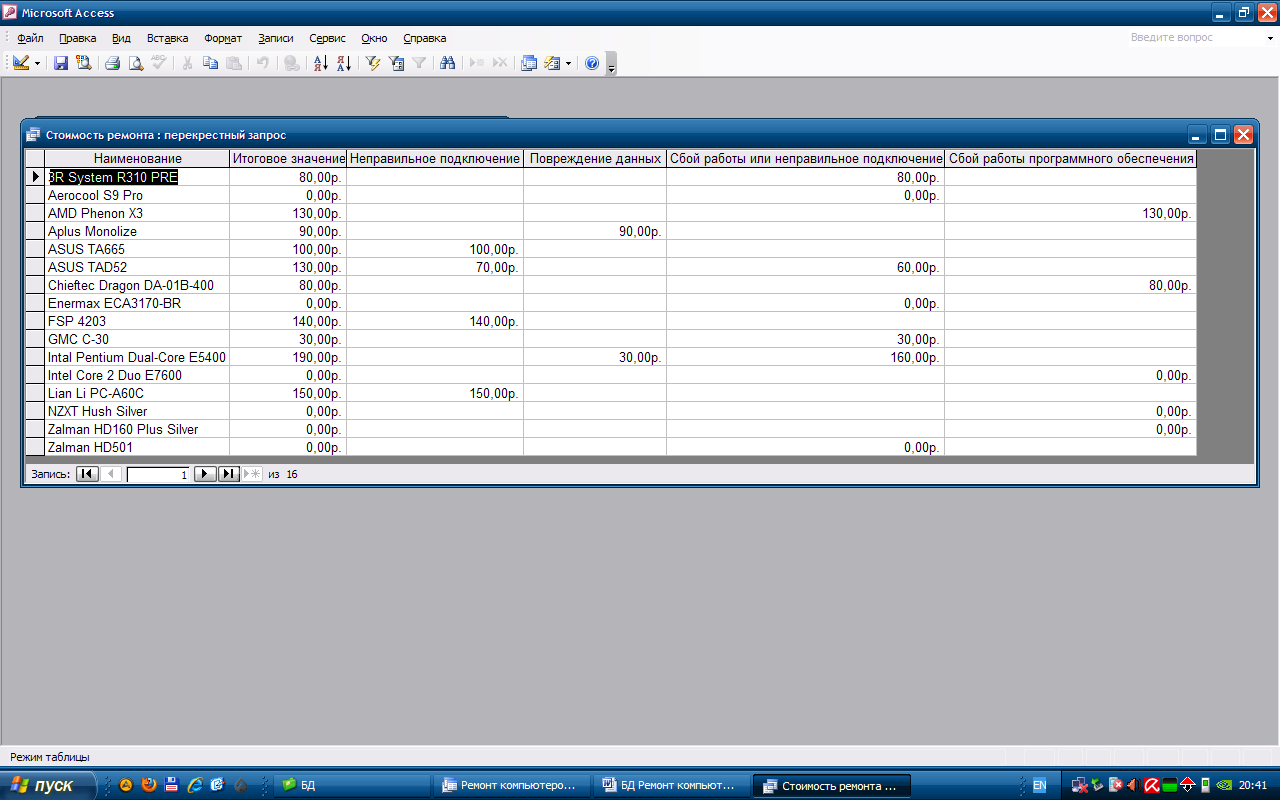Screen dimensions: 1280x800
Task: Click the clock showing 20:41
Action: pos(1252,785)
